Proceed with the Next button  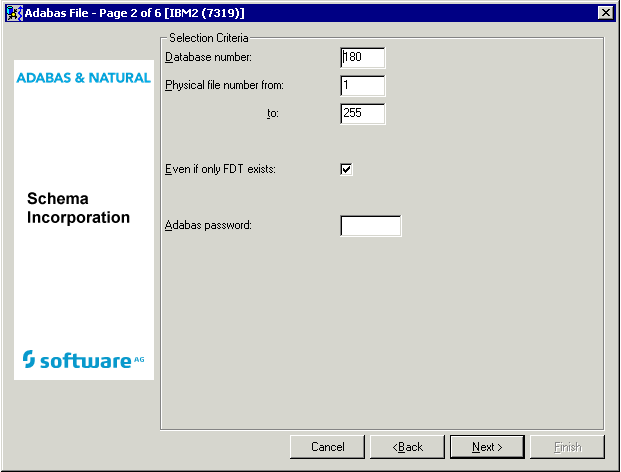point(487,447)
